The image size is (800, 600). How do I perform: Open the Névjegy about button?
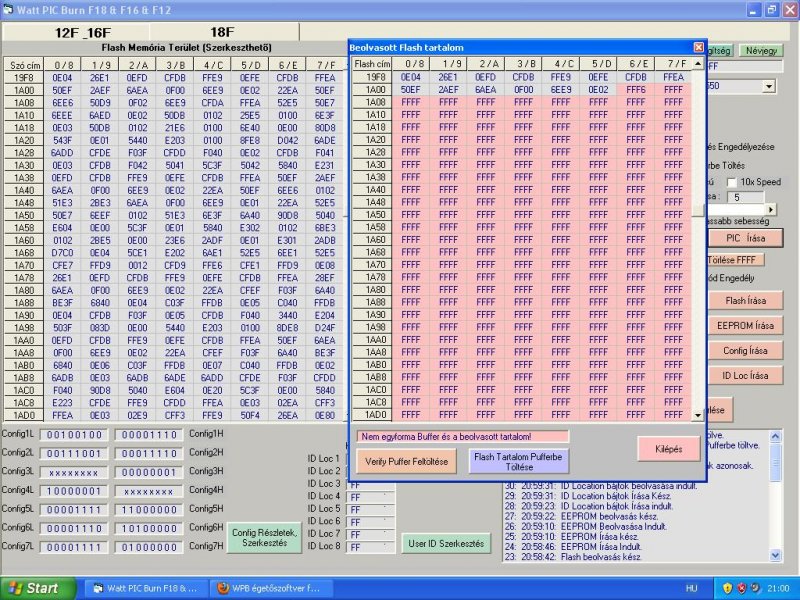(x=761, y=51)
